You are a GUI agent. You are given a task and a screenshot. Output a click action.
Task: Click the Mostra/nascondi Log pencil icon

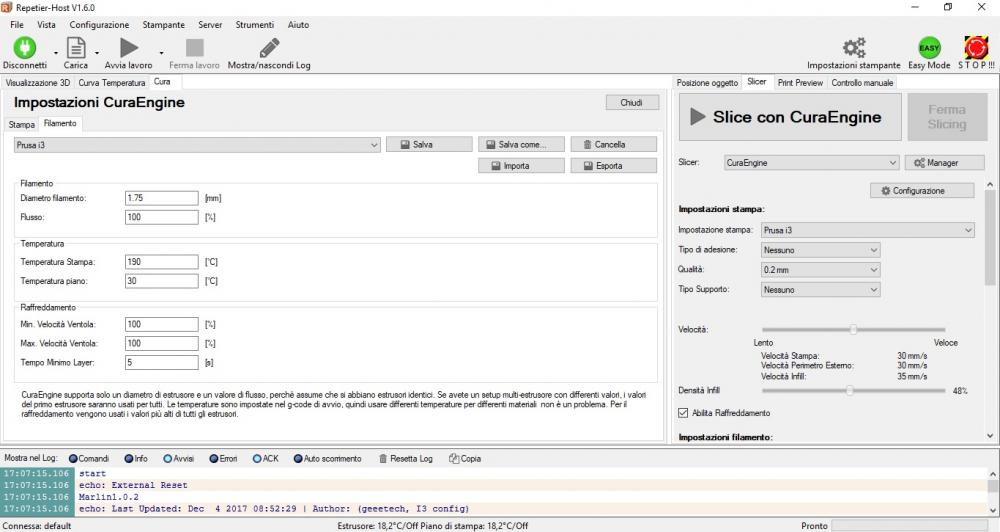pyautogui.click(x=269, y=48)
